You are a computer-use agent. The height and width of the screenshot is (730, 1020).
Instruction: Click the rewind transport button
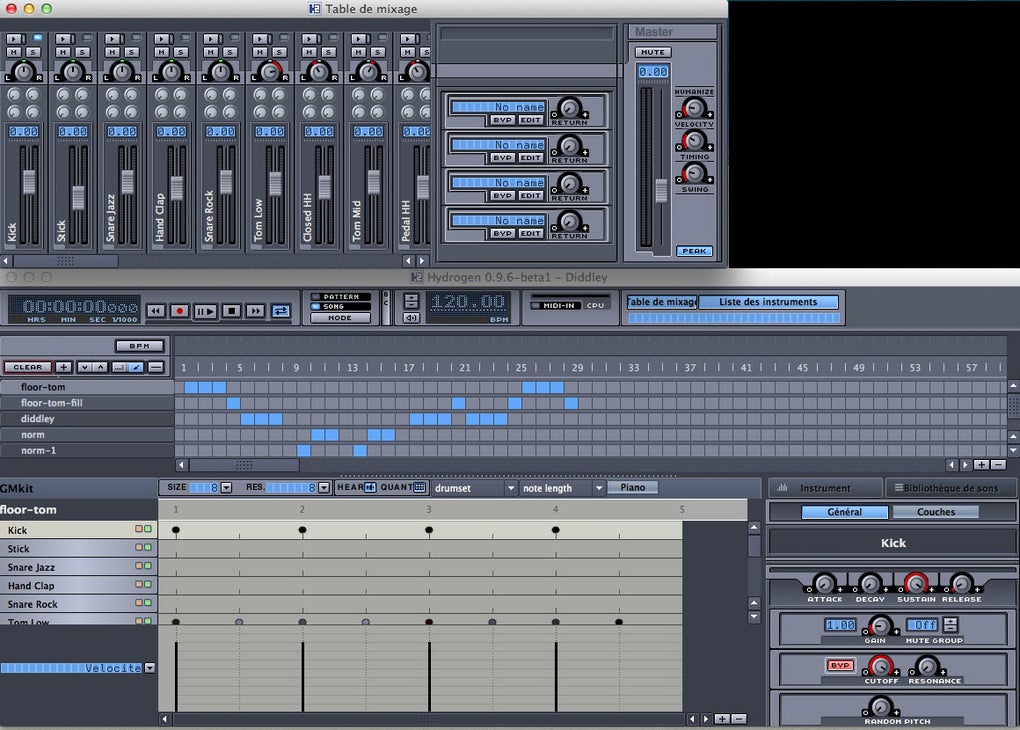[155, 311]
